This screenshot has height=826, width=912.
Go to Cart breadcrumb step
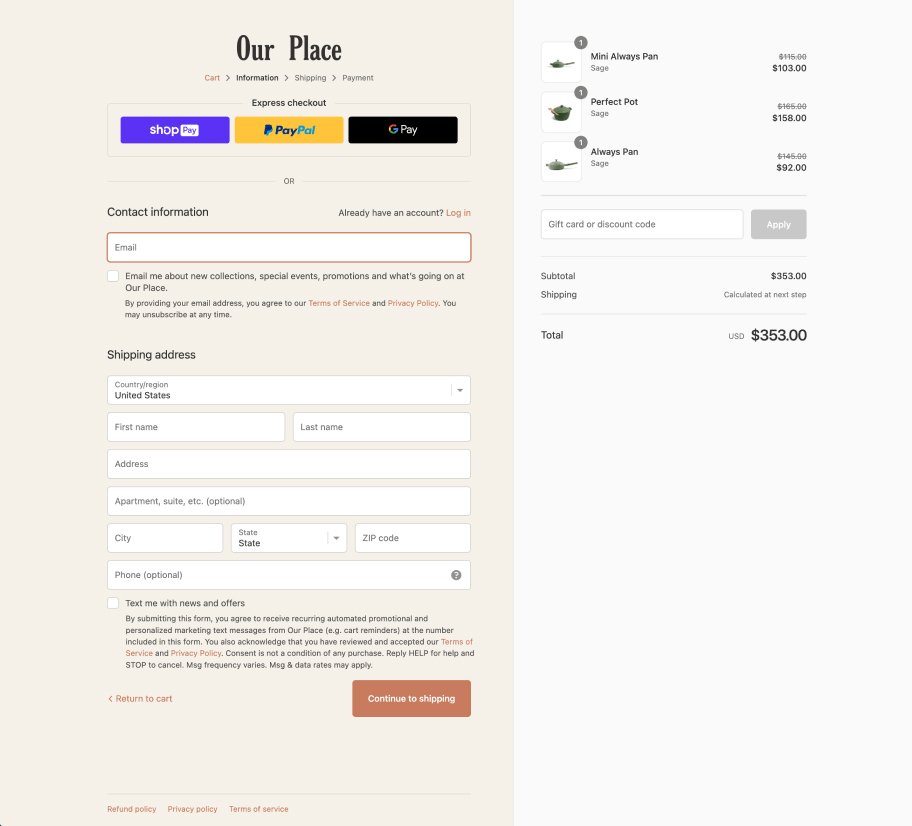pyautogui.click(x=212, y=78)
